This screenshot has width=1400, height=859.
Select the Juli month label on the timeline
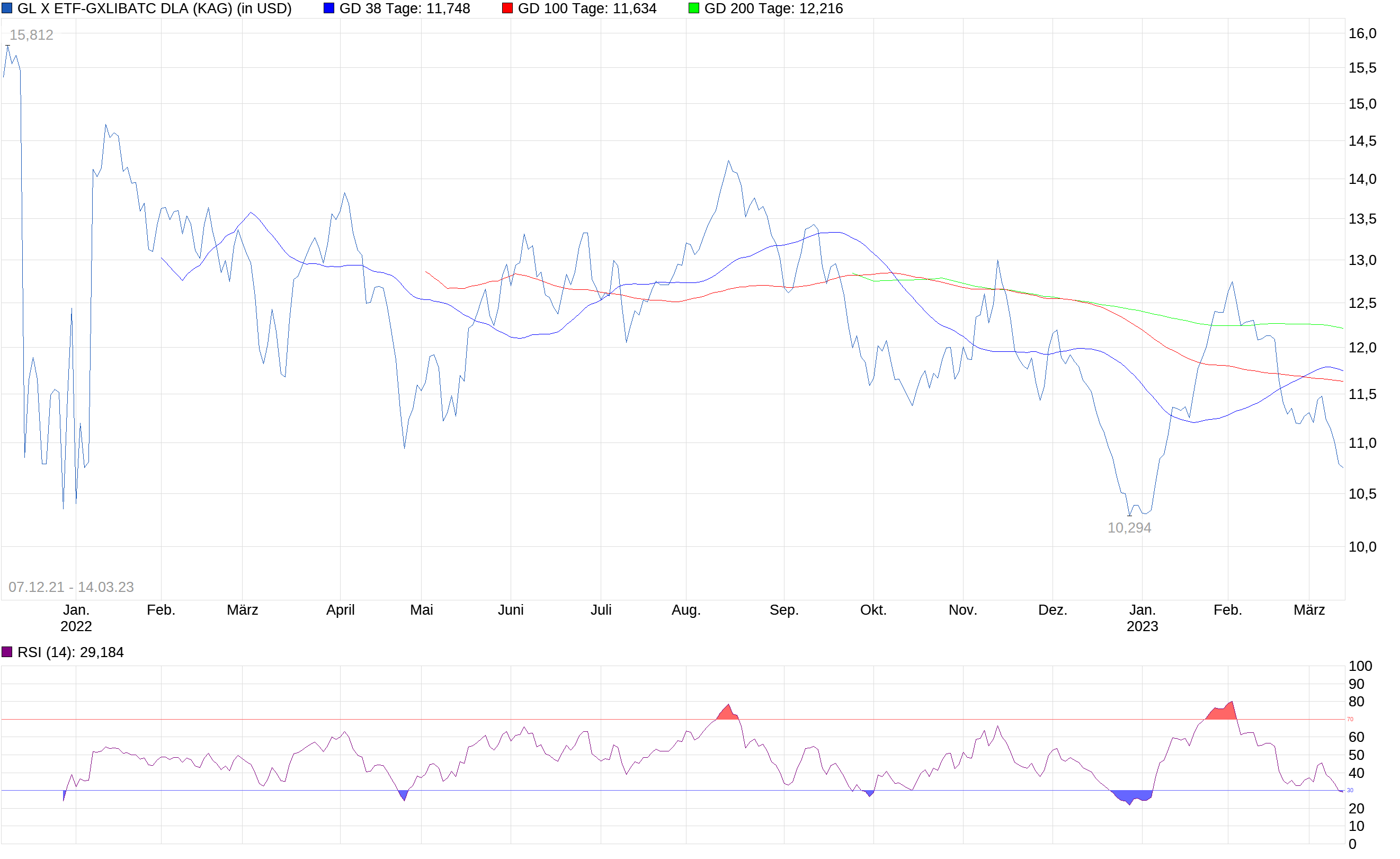(602, 609)
